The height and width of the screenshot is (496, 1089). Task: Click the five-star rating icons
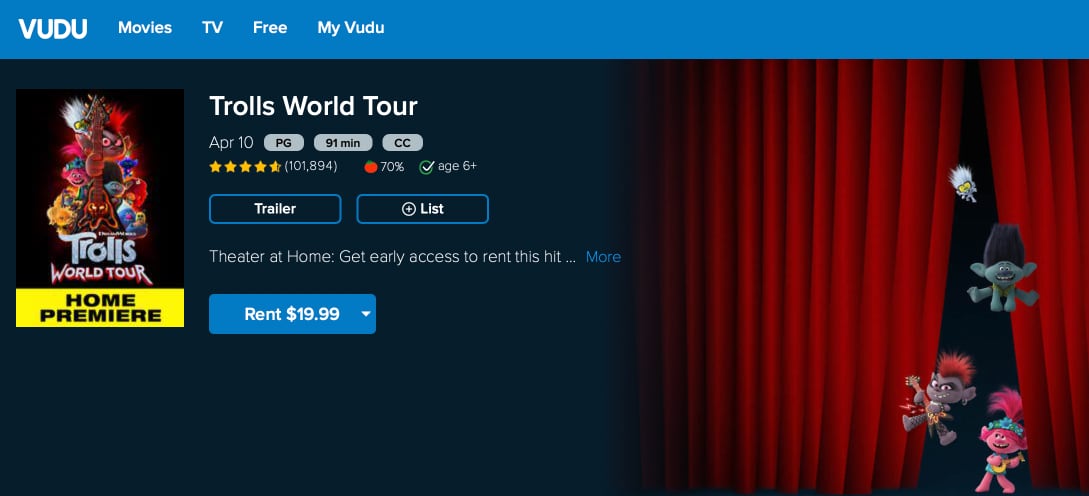(245, 166)
